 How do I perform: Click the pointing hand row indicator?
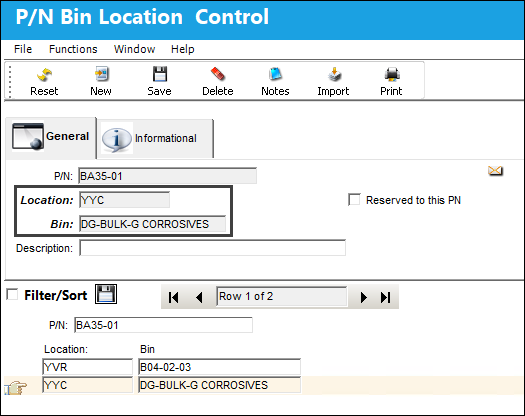tap(16, 388)
